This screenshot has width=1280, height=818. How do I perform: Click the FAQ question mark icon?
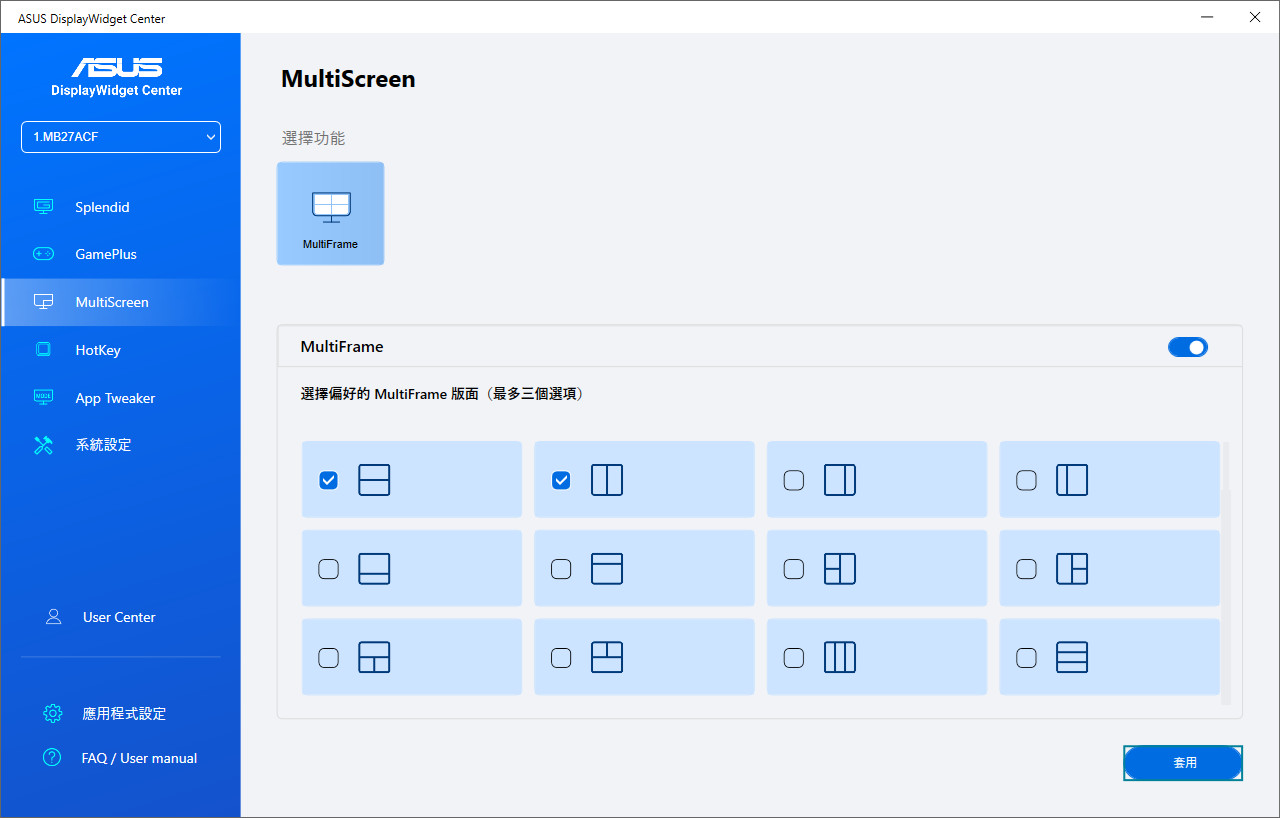pyautogui.click(x=53, y=758)
